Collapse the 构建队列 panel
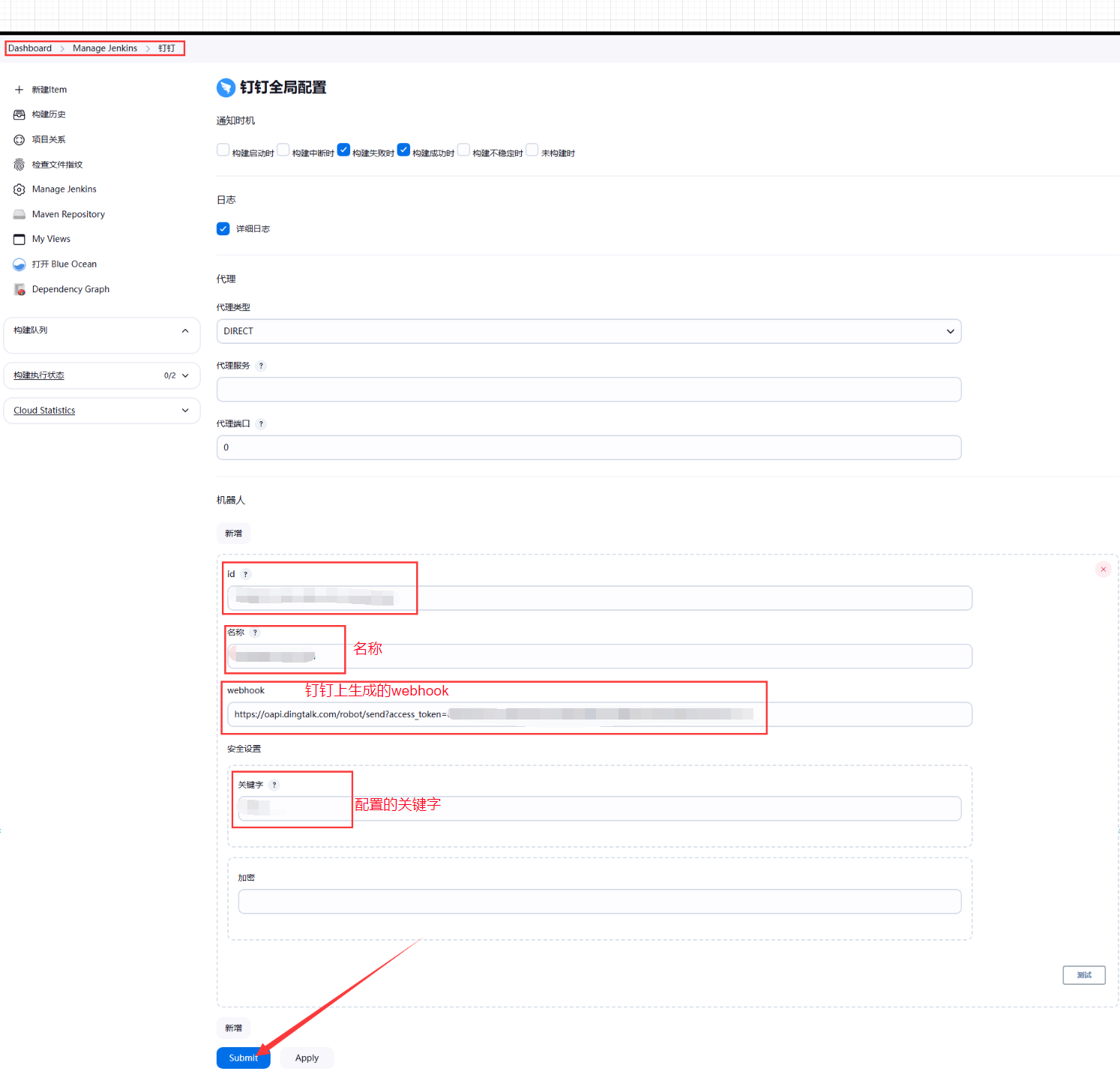The width and height of the screenshot is (1120, 1092). tap(185, 331)
